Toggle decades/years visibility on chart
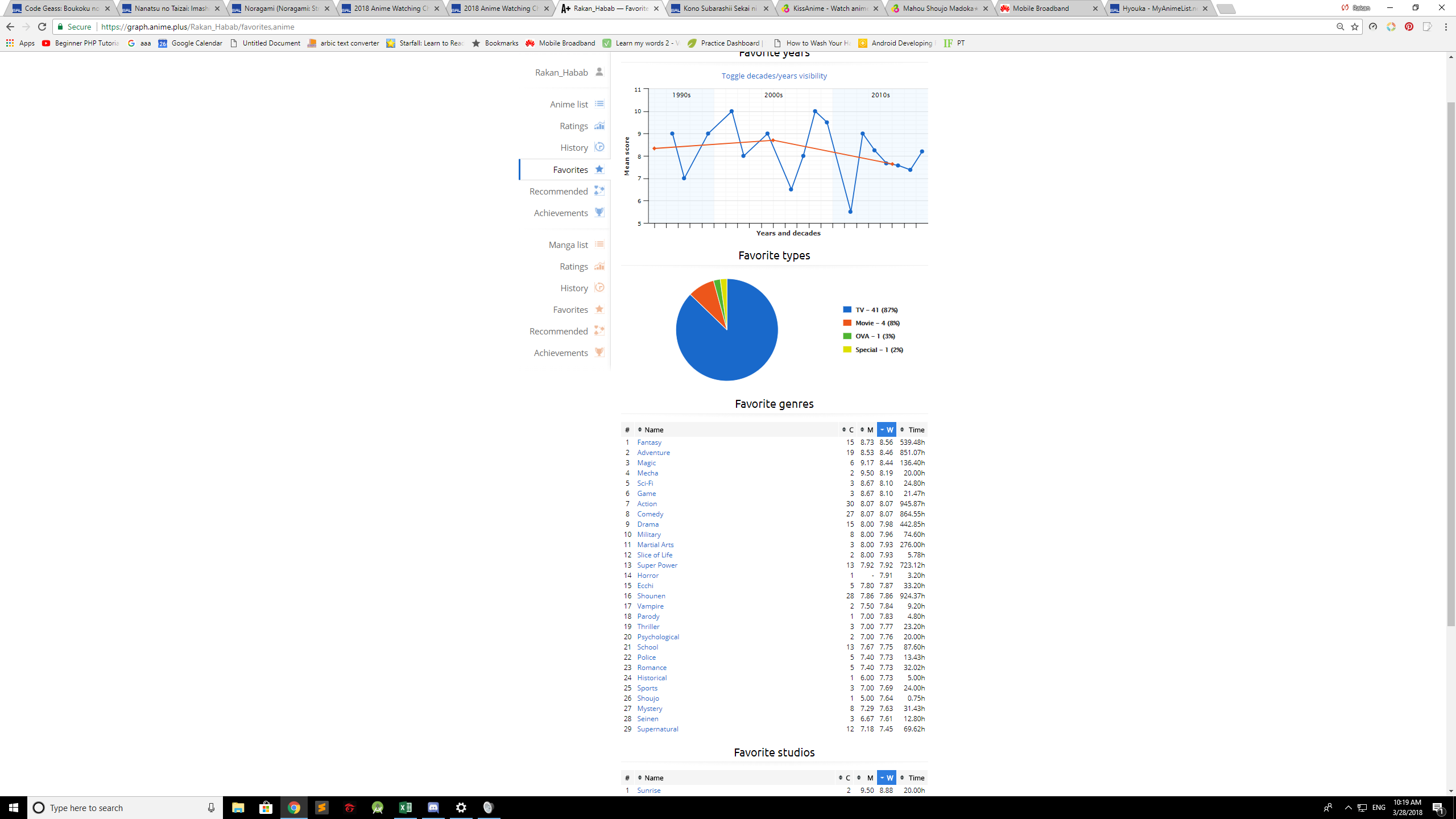 click(773, 76)
